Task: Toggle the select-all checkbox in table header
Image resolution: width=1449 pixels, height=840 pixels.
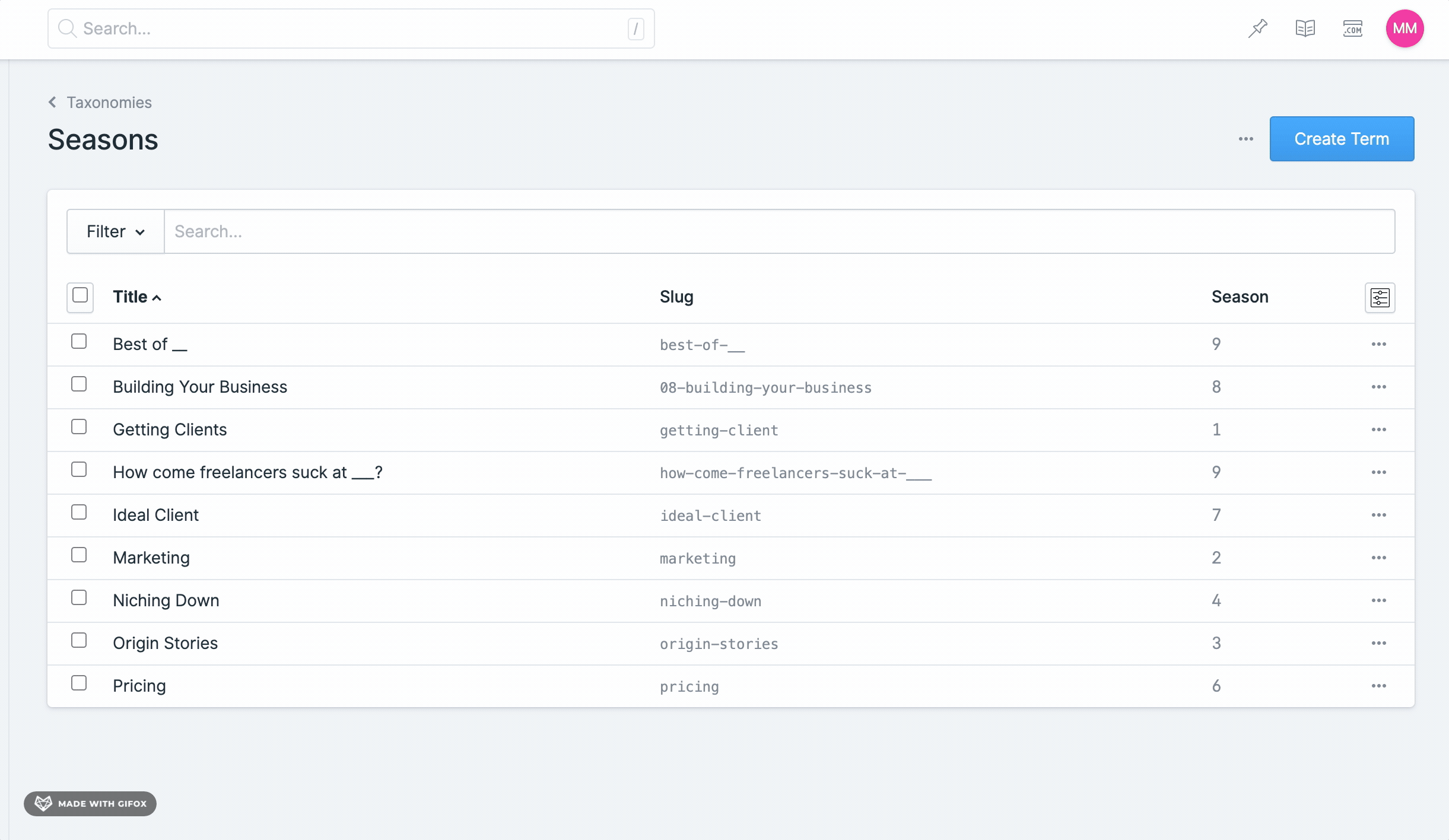Action: pyautogui.click(x=80, y=295)
